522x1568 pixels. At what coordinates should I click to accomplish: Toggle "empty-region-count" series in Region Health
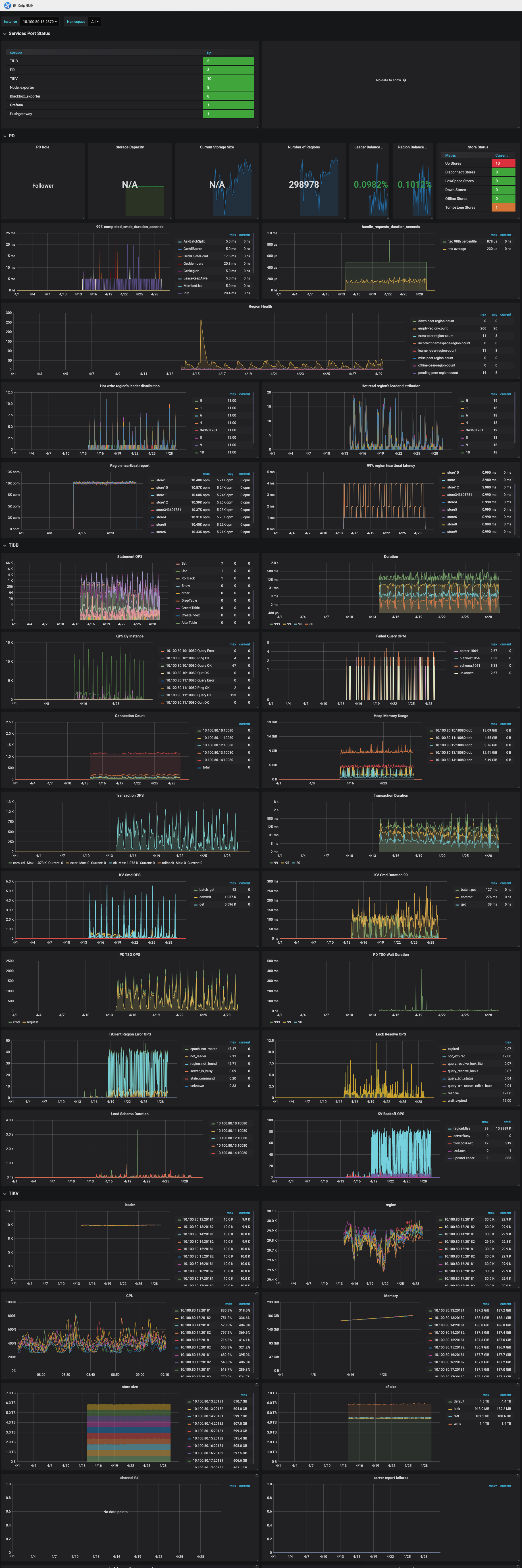[x=432, y=329]
